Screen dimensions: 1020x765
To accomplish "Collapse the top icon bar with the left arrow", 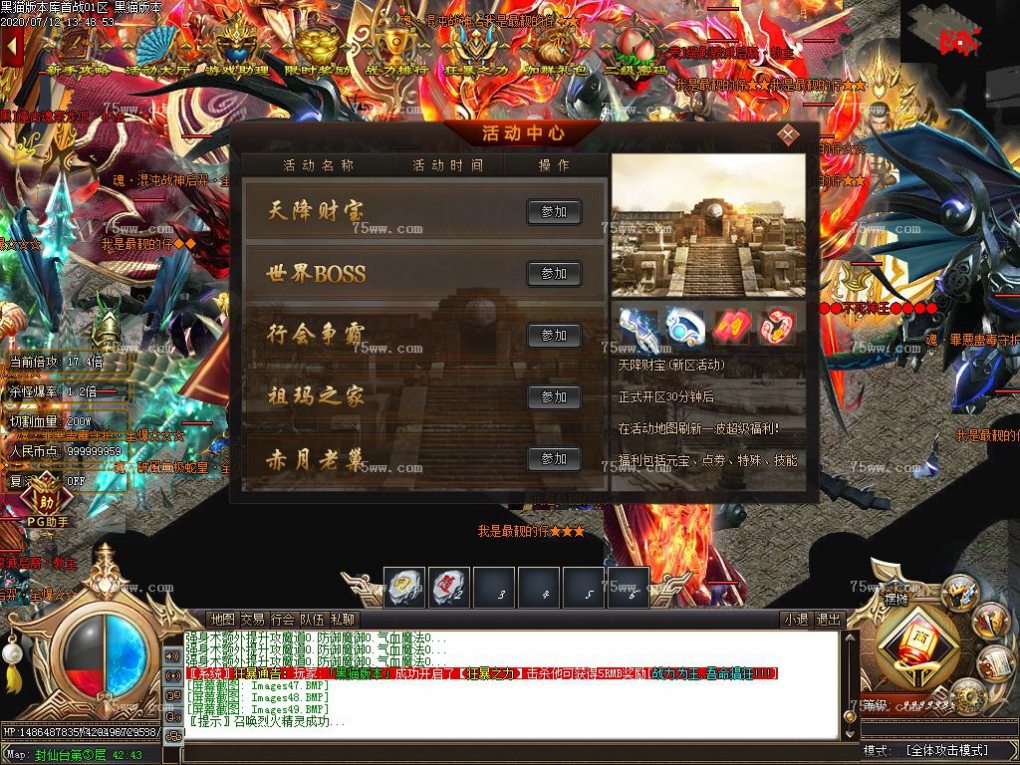I will click(12, 47).
